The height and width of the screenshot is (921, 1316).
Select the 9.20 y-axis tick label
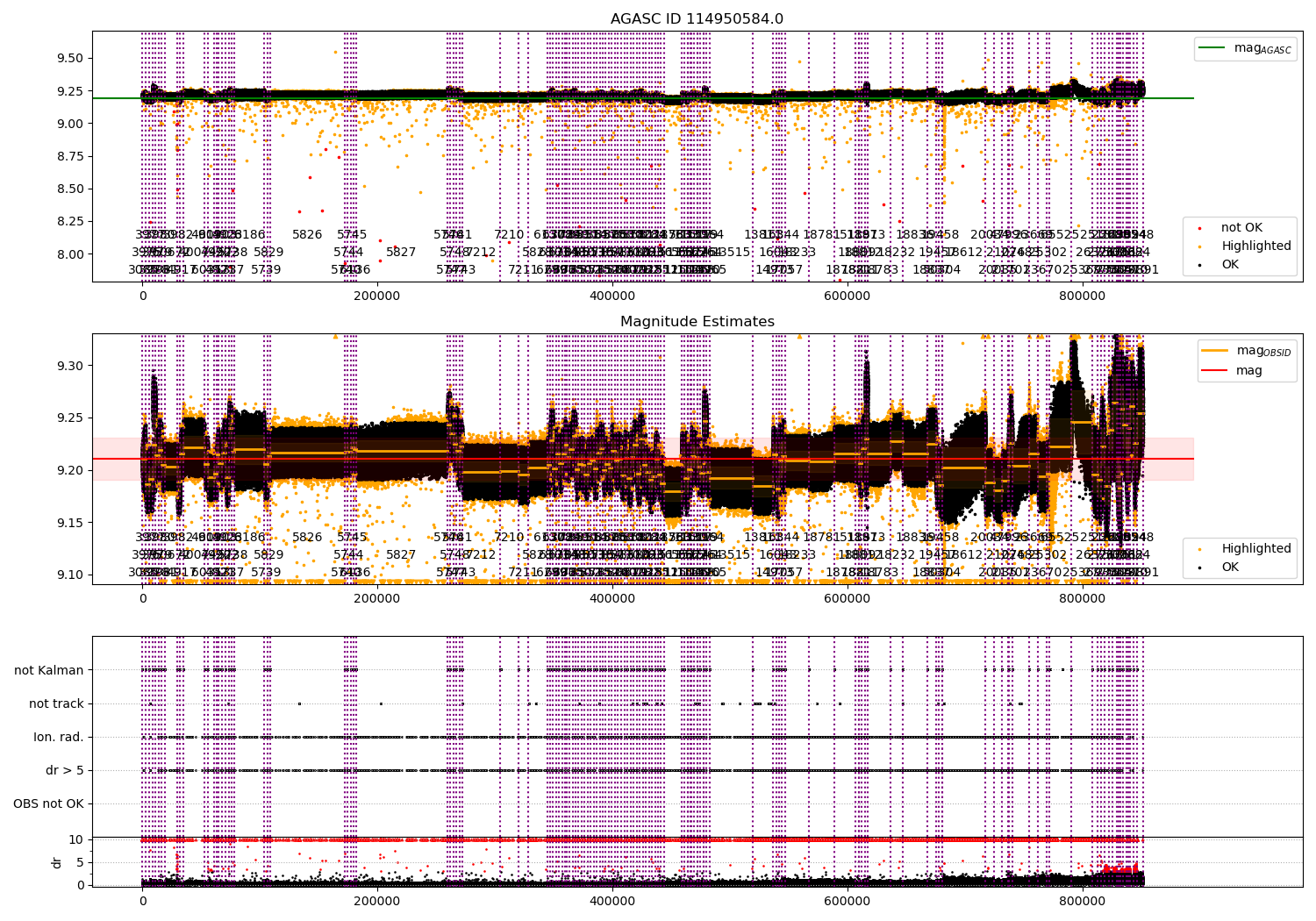coord(69,470)
